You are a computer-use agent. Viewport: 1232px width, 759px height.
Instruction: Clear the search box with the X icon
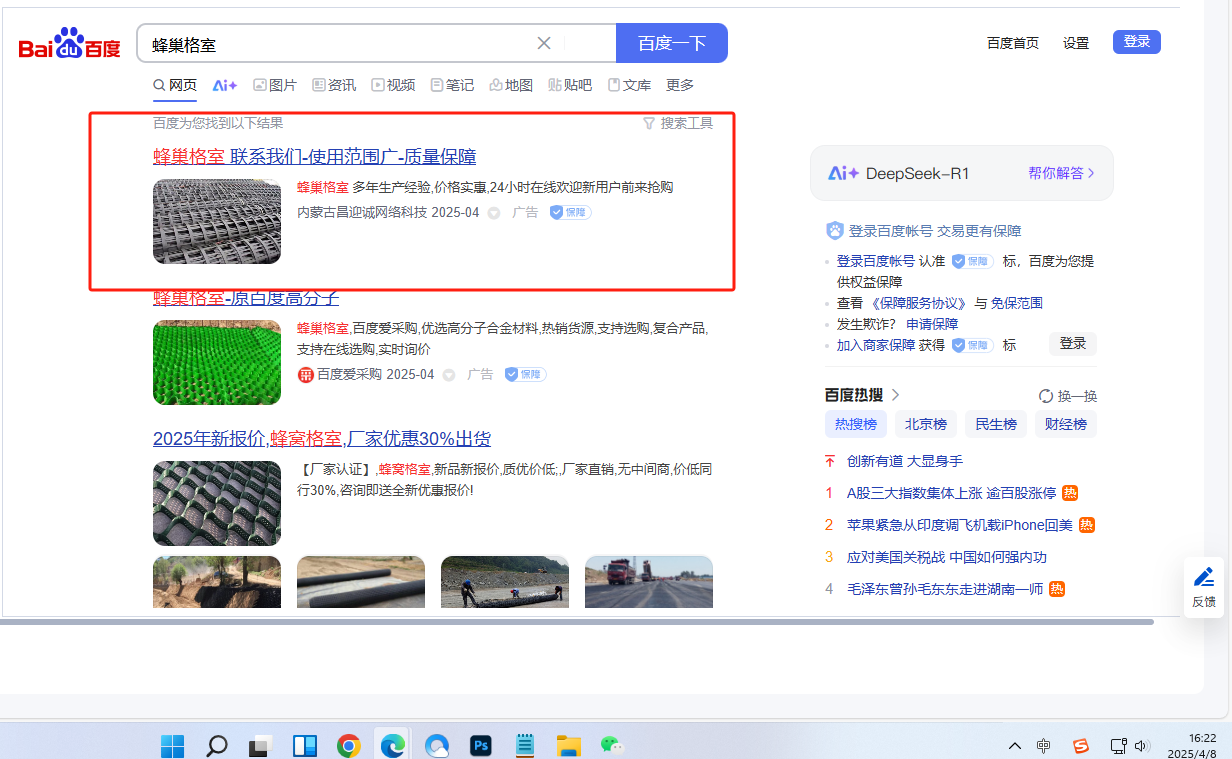tap(544, 43)
